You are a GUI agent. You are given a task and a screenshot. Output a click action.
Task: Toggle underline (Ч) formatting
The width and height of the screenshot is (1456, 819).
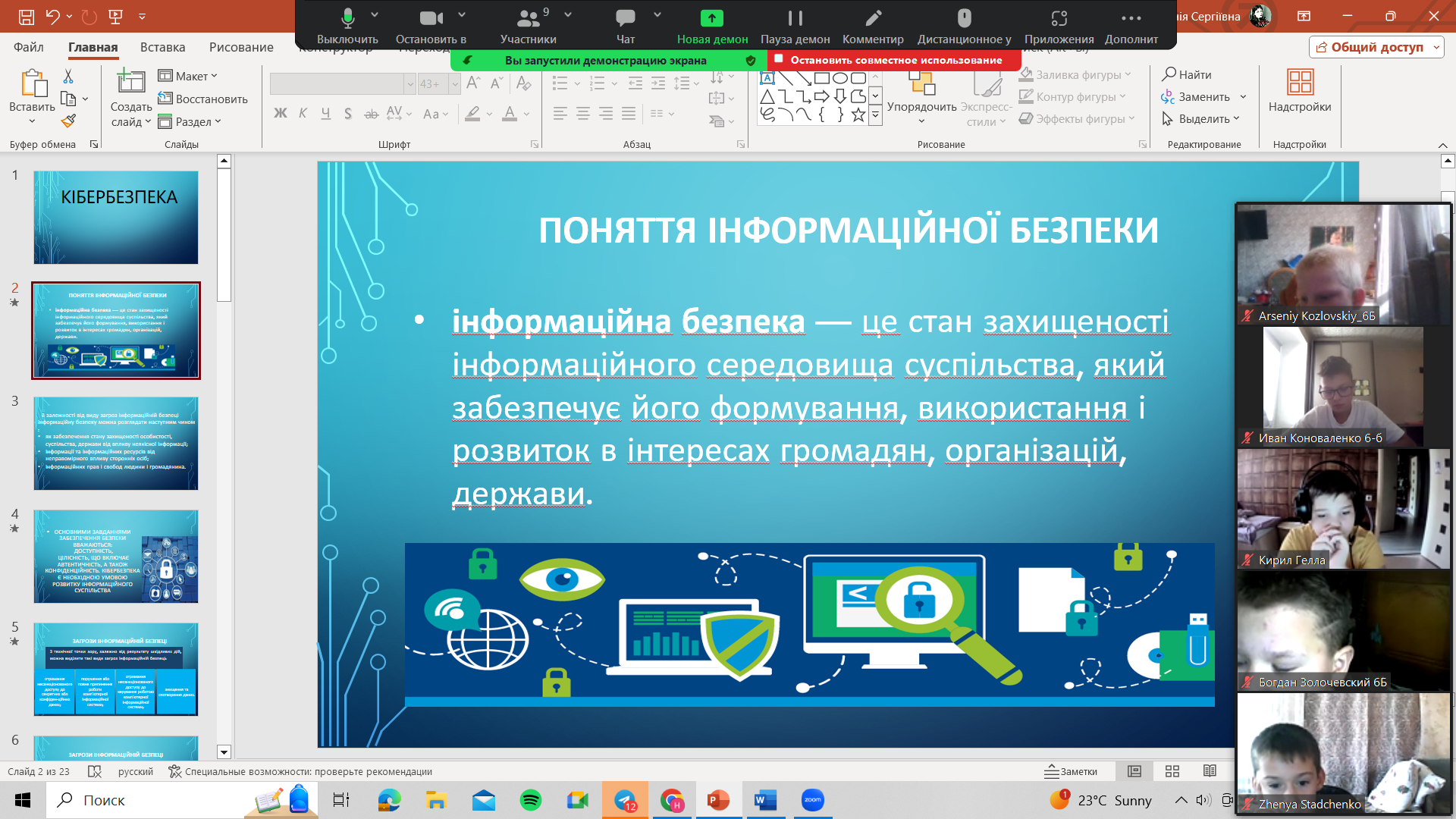pos(325,114)
